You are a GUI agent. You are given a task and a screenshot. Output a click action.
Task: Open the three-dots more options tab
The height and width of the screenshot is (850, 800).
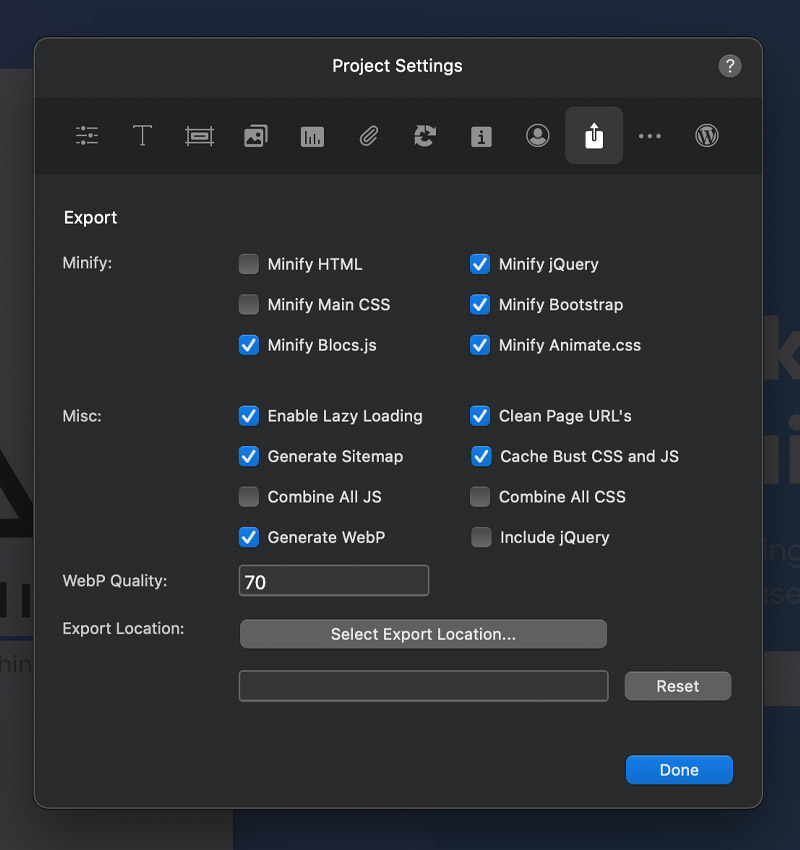tap(650, 136)
